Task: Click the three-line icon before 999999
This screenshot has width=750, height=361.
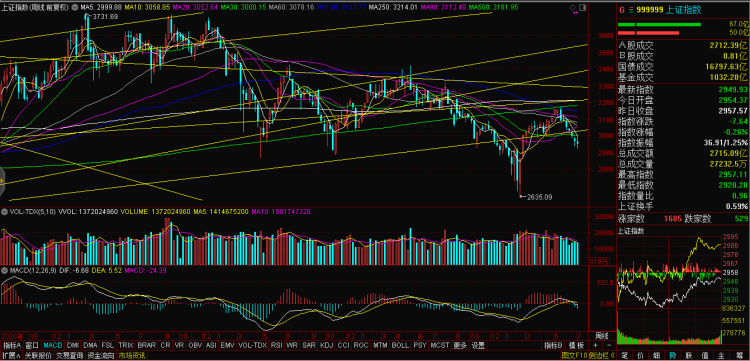Action: pos(630,10)
